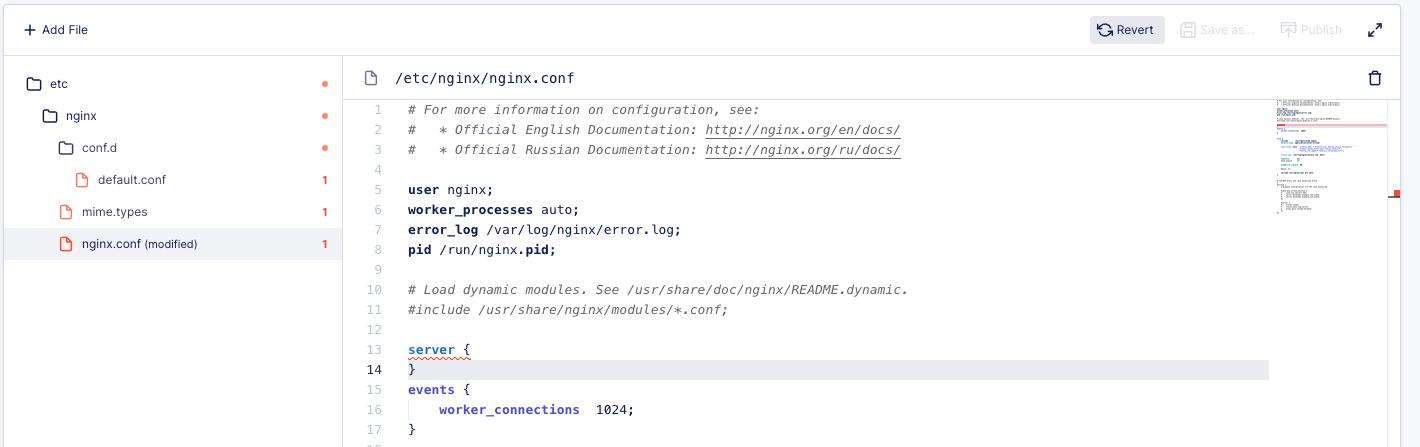Click the document icon beside /etc/nginx/nginx.conf
The image size is (1420, 447).
371,78
